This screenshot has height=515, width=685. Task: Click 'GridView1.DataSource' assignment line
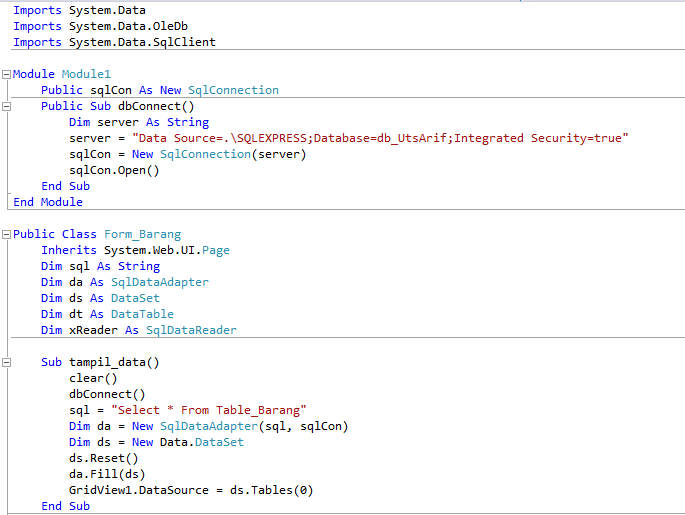pos(191,491)
